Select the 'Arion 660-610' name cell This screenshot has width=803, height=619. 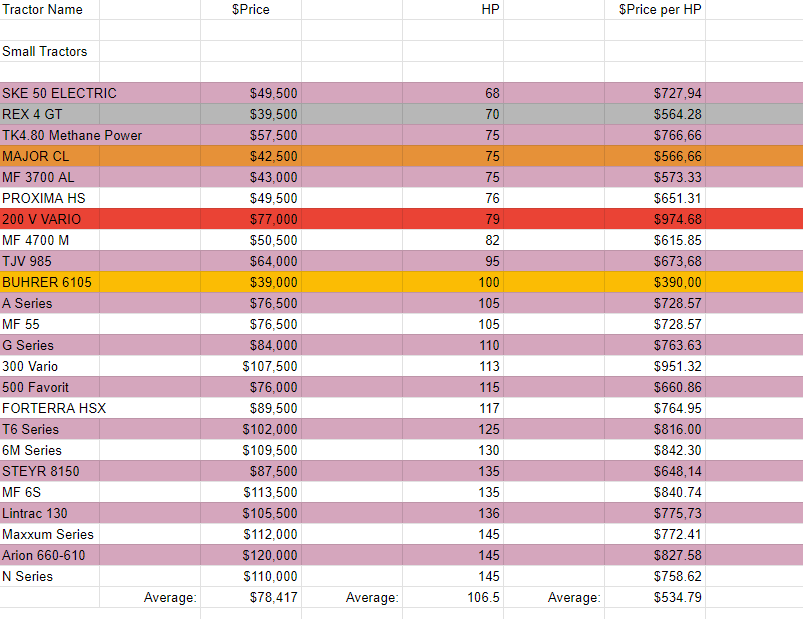click(x=50, y=555)
